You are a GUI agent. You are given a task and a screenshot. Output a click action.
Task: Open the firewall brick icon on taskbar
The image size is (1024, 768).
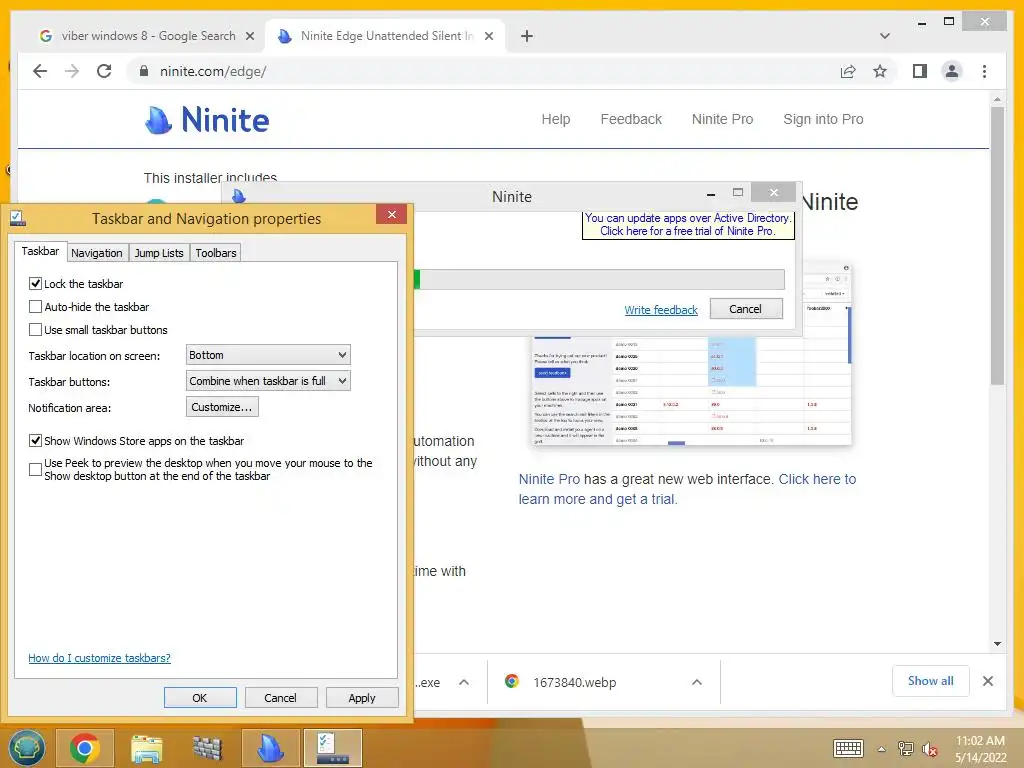(207, 748)
